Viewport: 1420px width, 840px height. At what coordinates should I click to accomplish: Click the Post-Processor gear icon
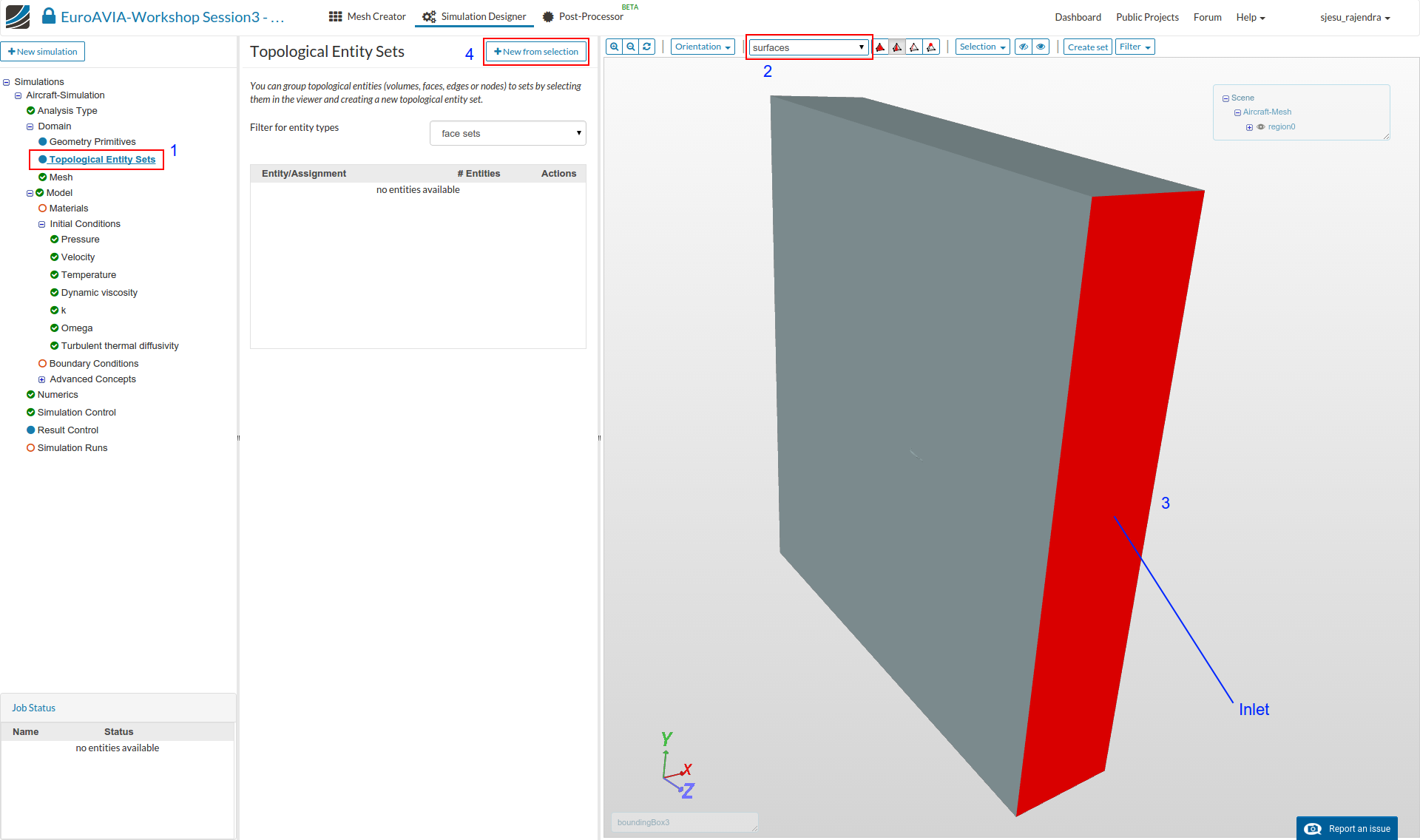tap(548, 16)
